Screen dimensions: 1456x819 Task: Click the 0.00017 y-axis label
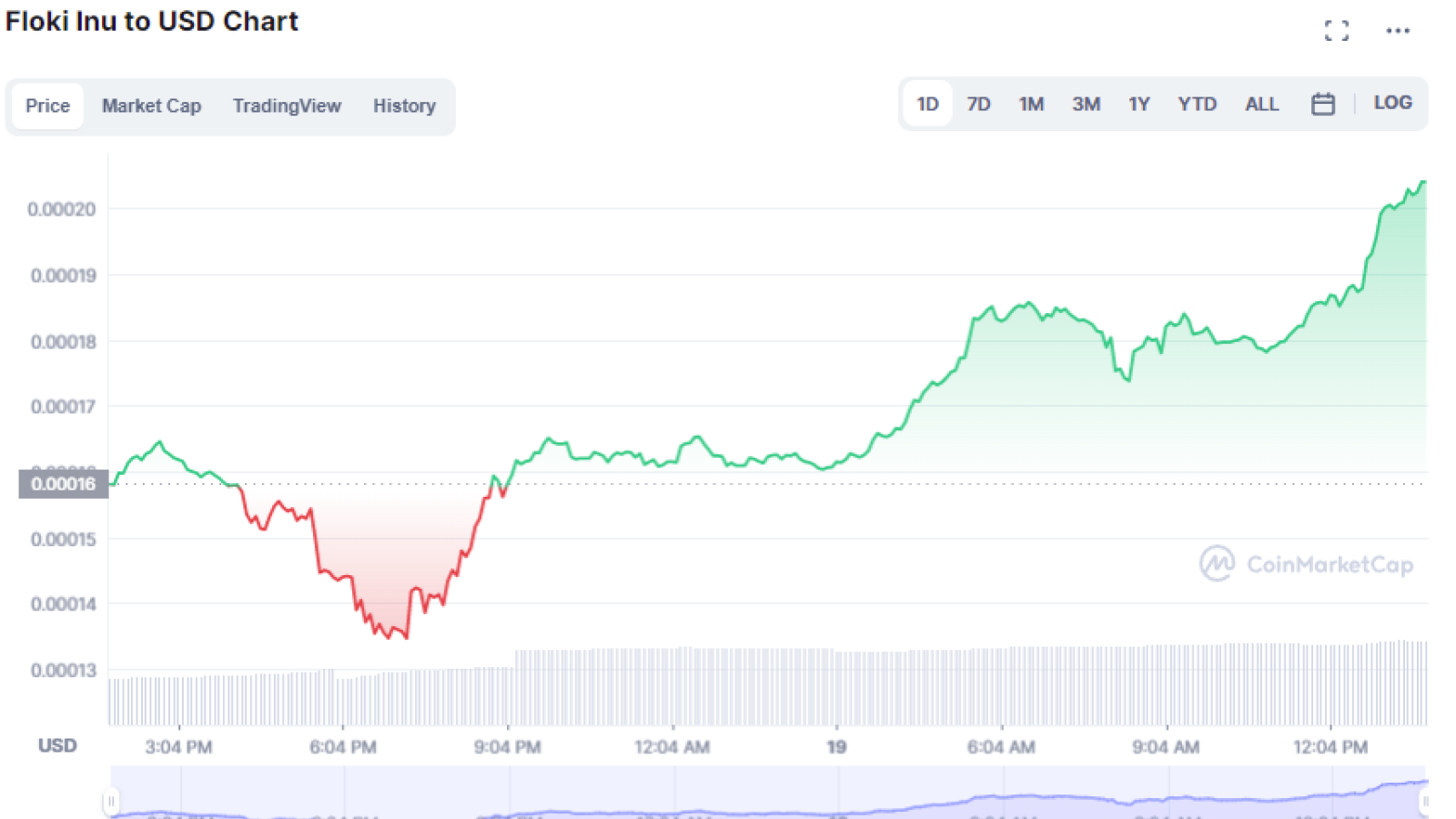(63, 407)
